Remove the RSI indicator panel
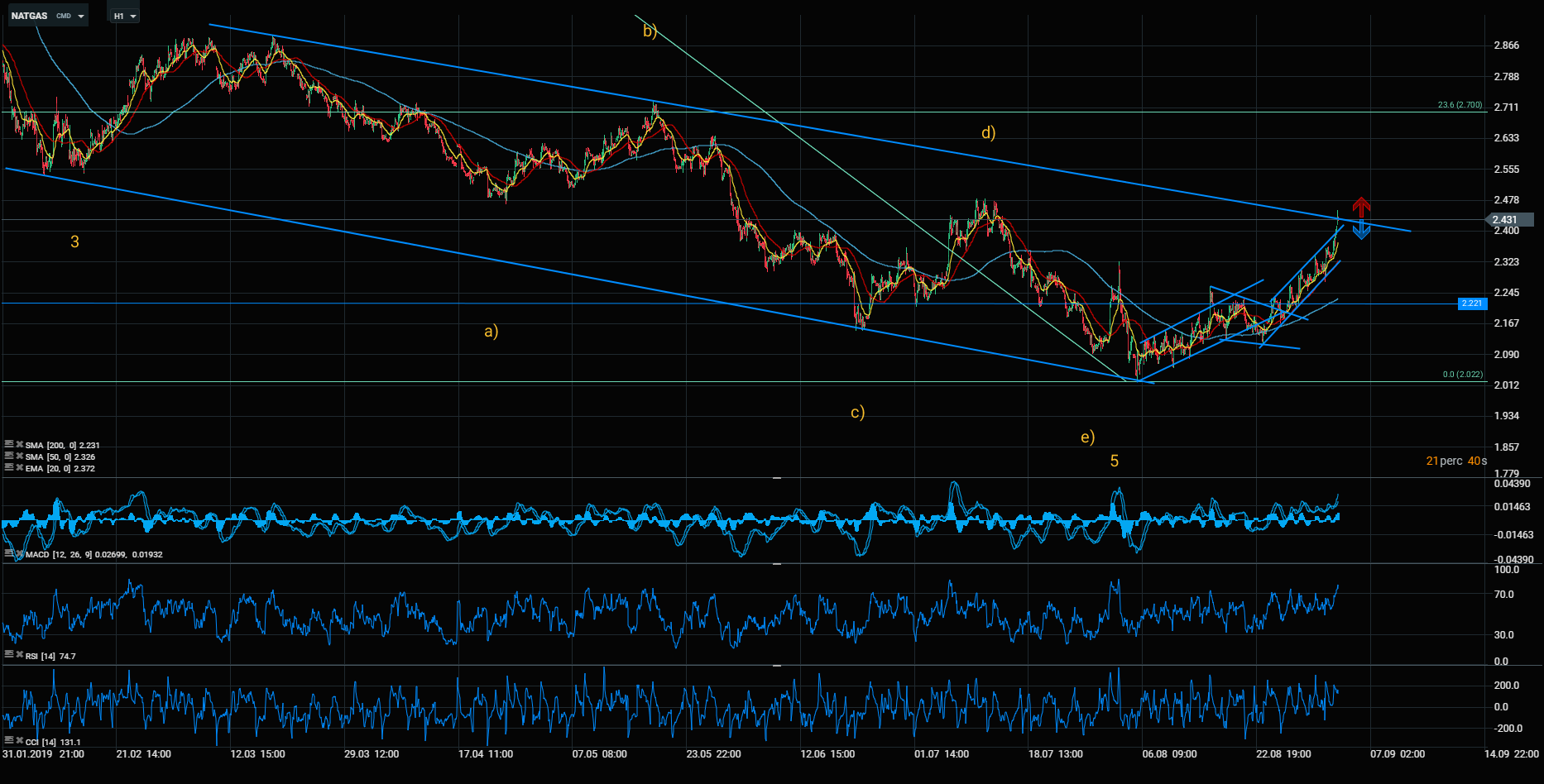Screen dimensions: 1544x784 (19, 655)
